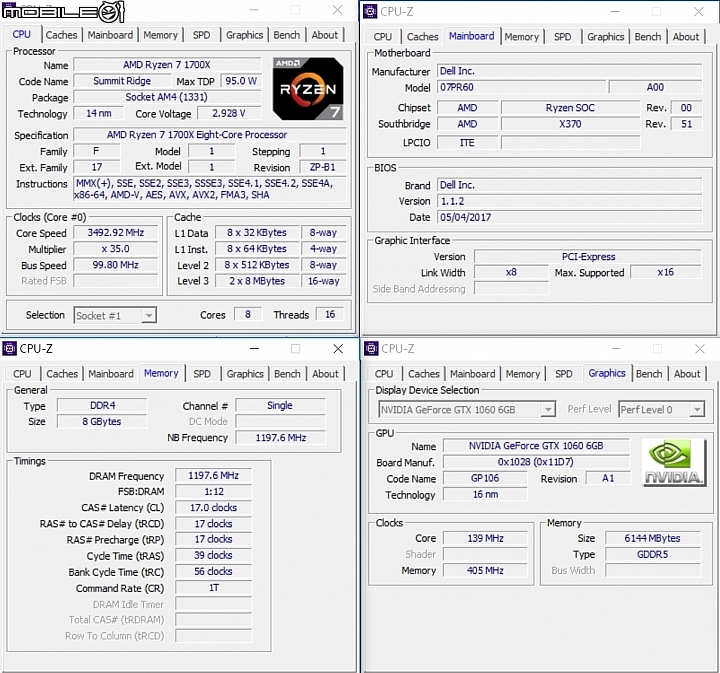720x673 pixels.
Task: Click the Summit Ridge code name value
Action: (122, 81)
